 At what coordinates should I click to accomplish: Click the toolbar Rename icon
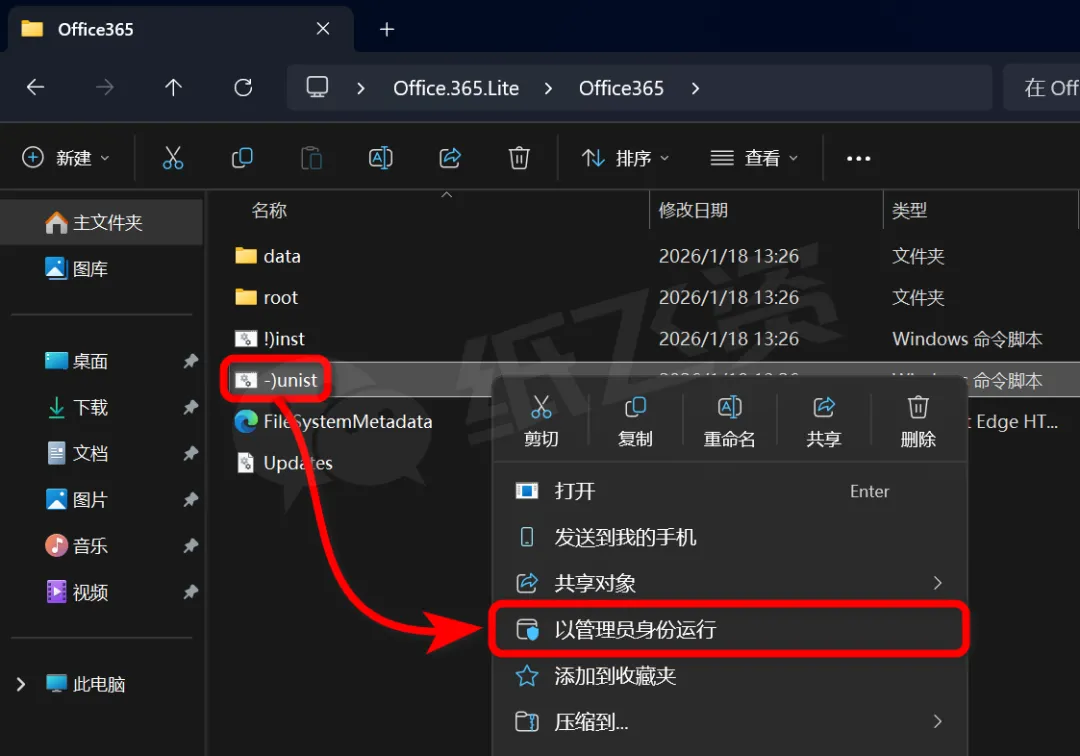(x=381, y=158)
